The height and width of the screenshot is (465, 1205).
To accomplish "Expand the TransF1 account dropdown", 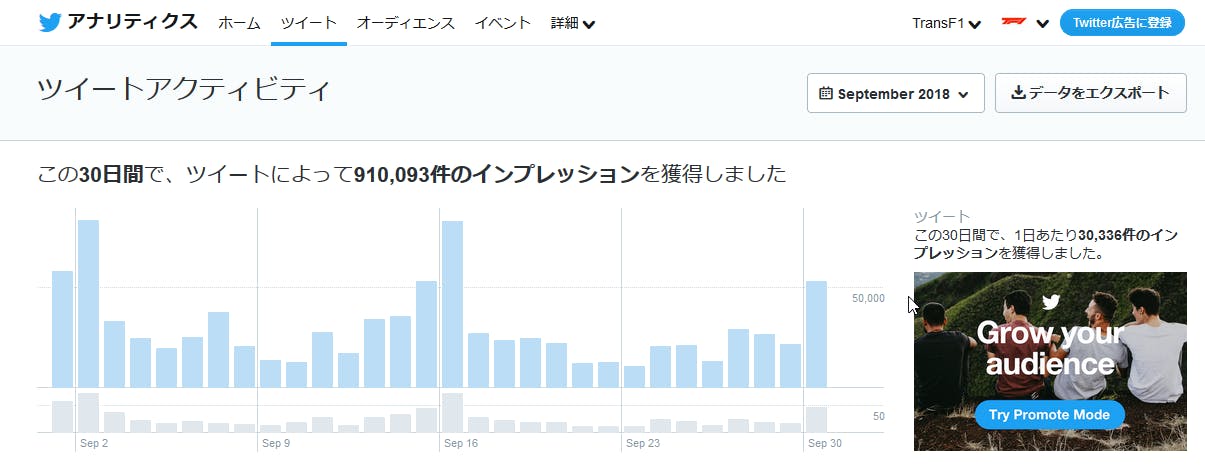I will (x=946, y=23).
